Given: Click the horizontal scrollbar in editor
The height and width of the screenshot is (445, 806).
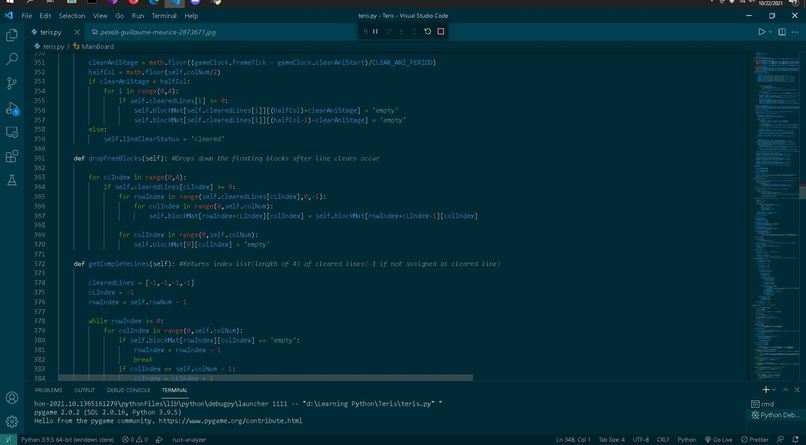Looking at the screenshot, I should [x=265, y=378].
